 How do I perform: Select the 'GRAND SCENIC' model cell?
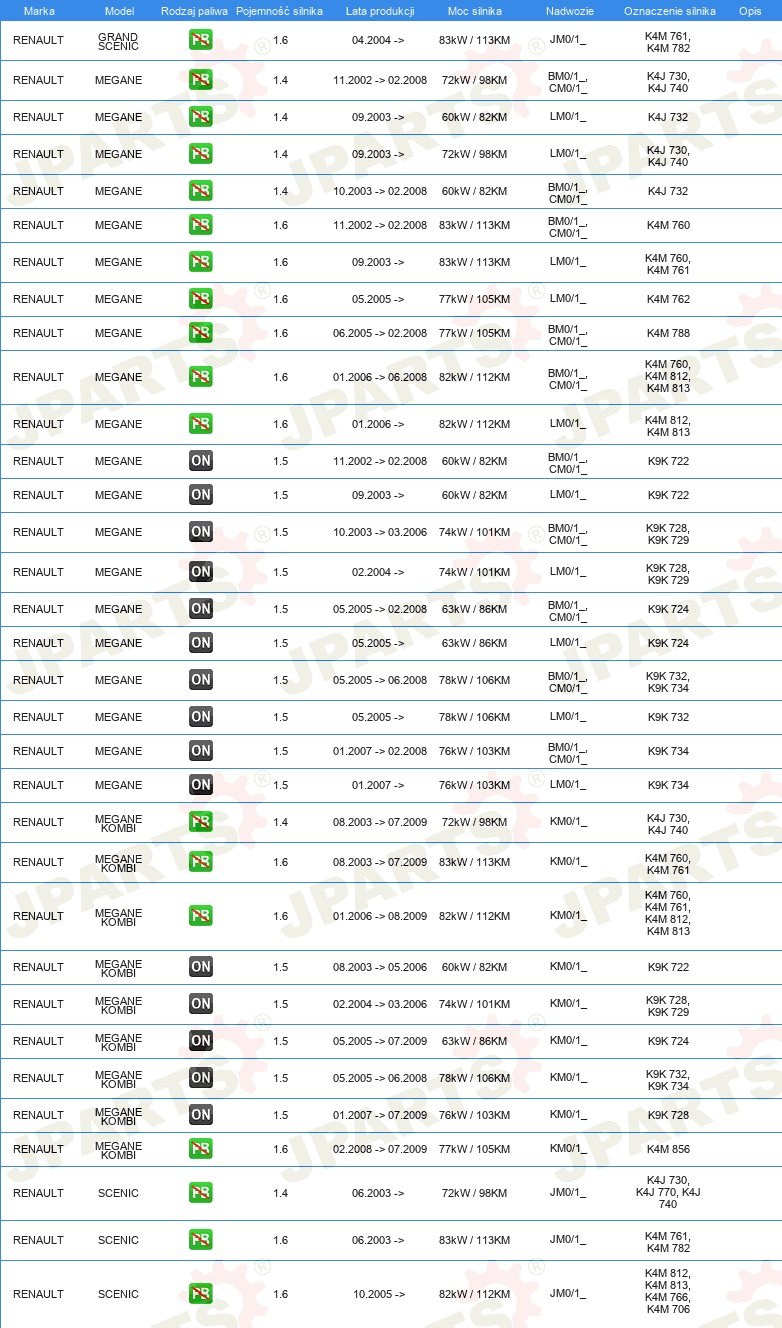[118, 41]
